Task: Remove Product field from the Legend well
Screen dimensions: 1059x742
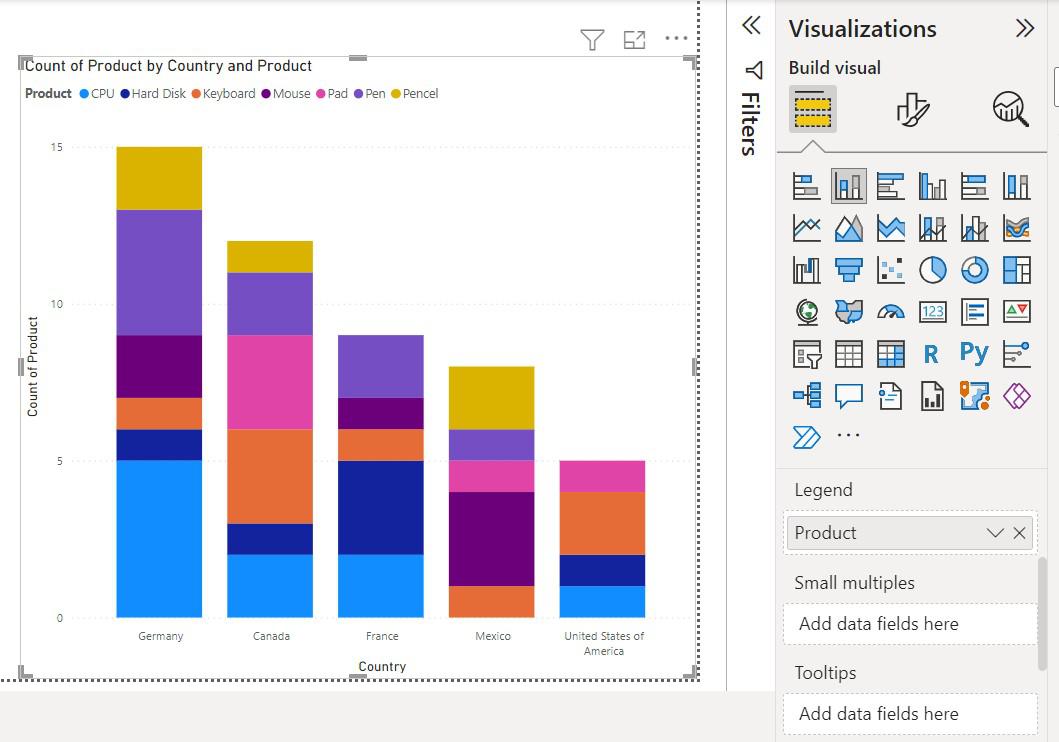Action: coord(1019,533)
